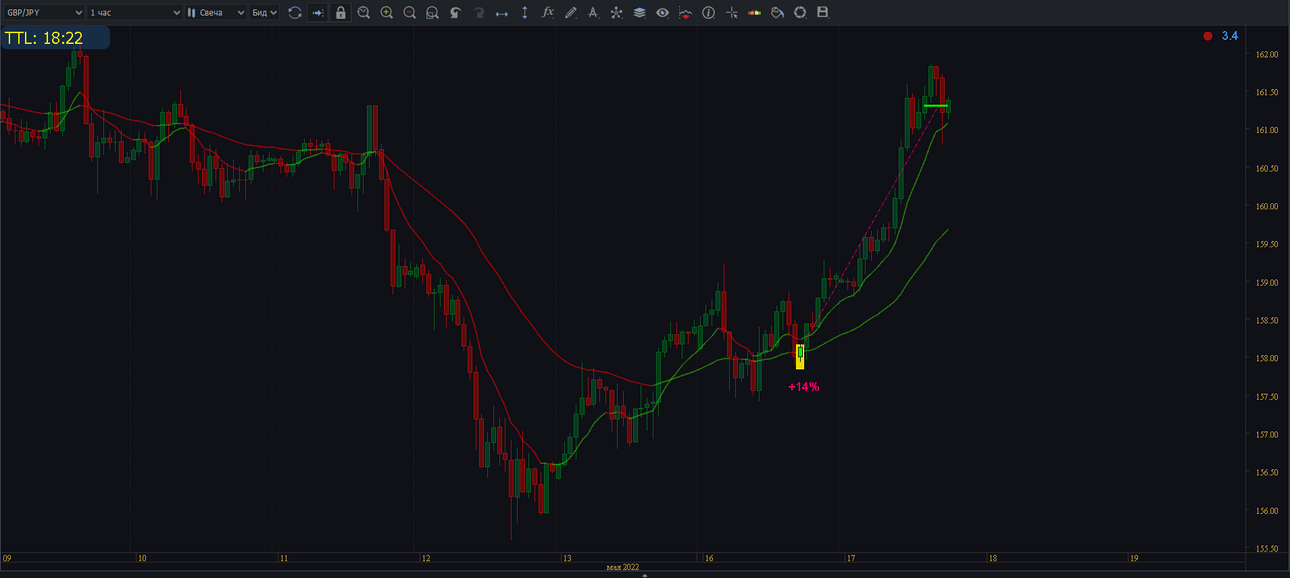Click the information circle icon
The image size is (1290, 578).
pyautogui.click(x=708, y=13)
